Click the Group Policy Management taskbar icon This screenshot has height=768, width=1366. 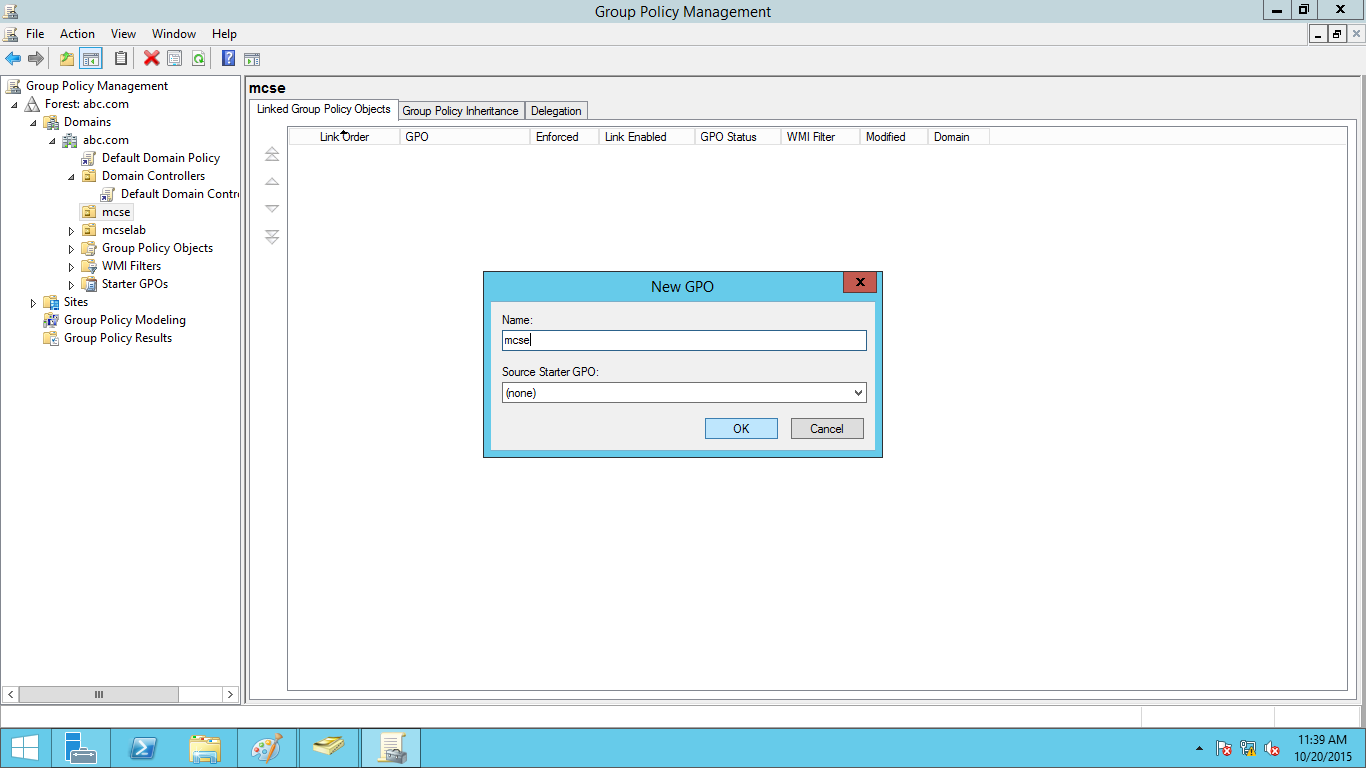click(x=391, y=748)
